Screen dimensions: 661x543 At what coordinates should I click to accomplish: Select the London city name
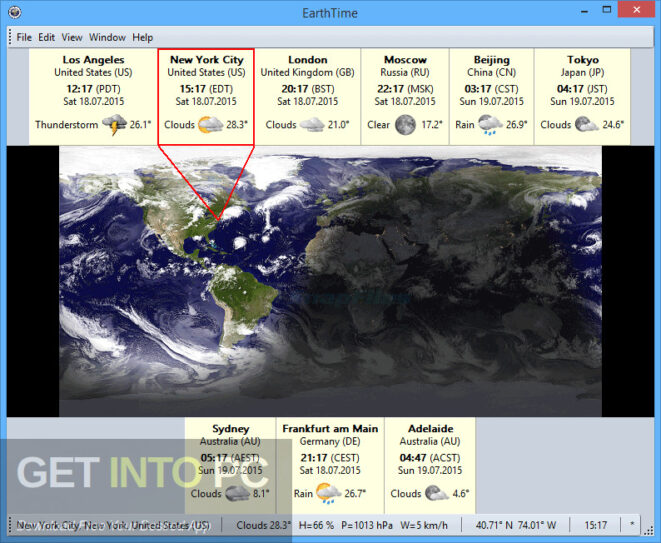(x=308, y=60)
